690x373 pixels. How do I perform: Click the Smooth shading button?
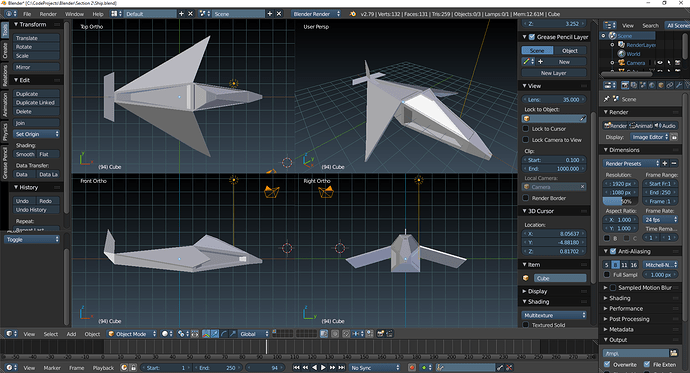point(25,154)
